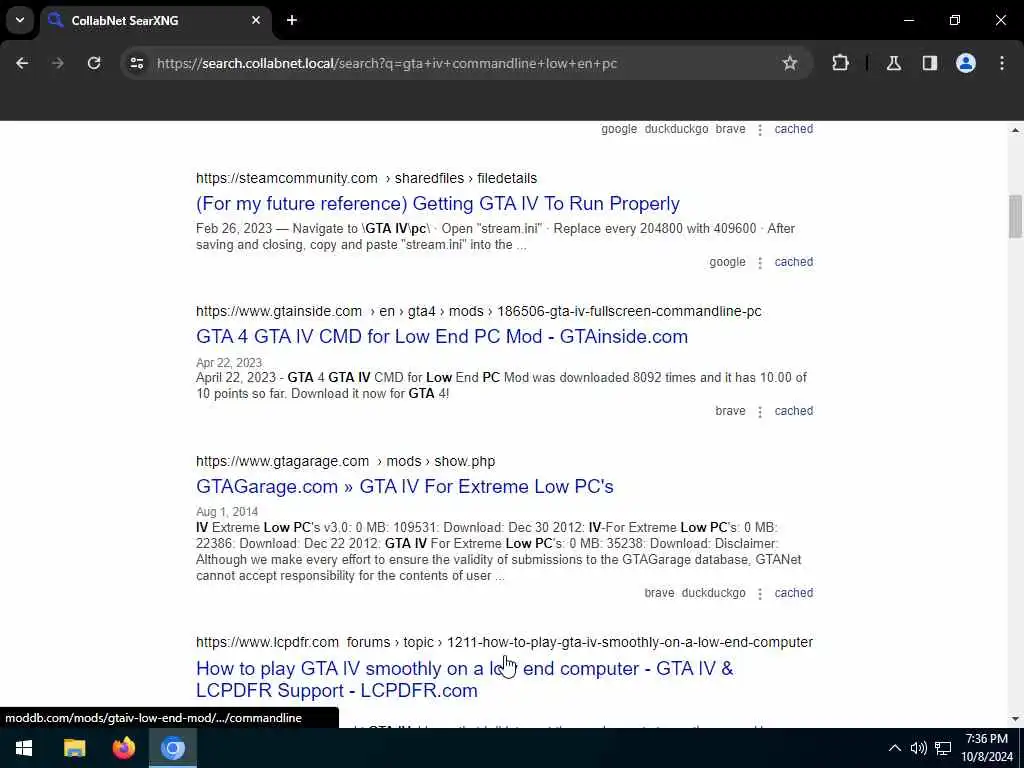Open Windows Start menu
Image resolution: width=1024 pixels, height=768 pixels.
(24, 748)
